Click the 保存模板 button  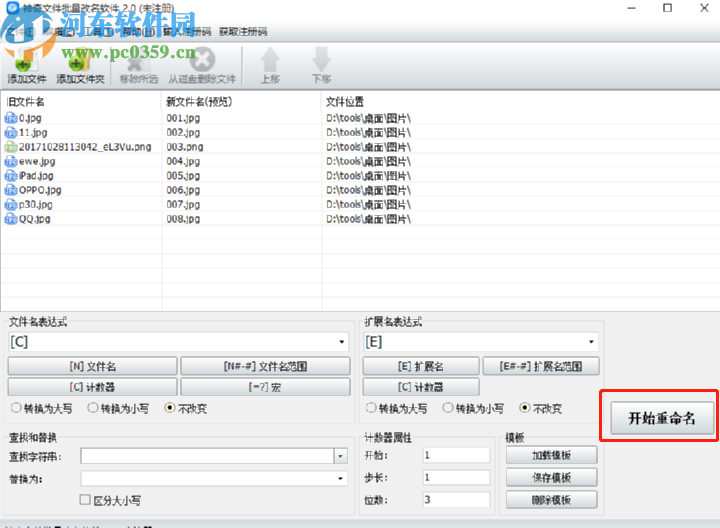pyautogui.click(x=551, y=477)
